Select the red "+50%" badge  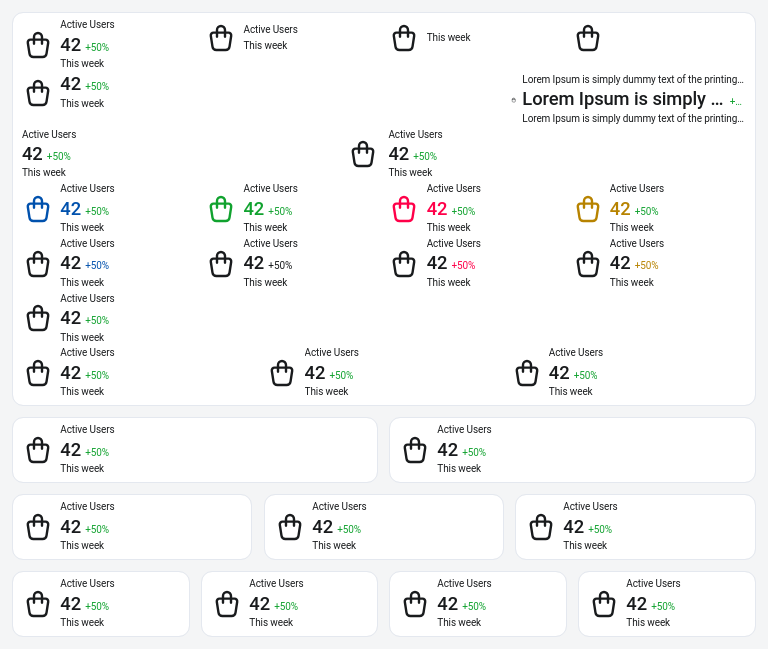click(463, 266)
